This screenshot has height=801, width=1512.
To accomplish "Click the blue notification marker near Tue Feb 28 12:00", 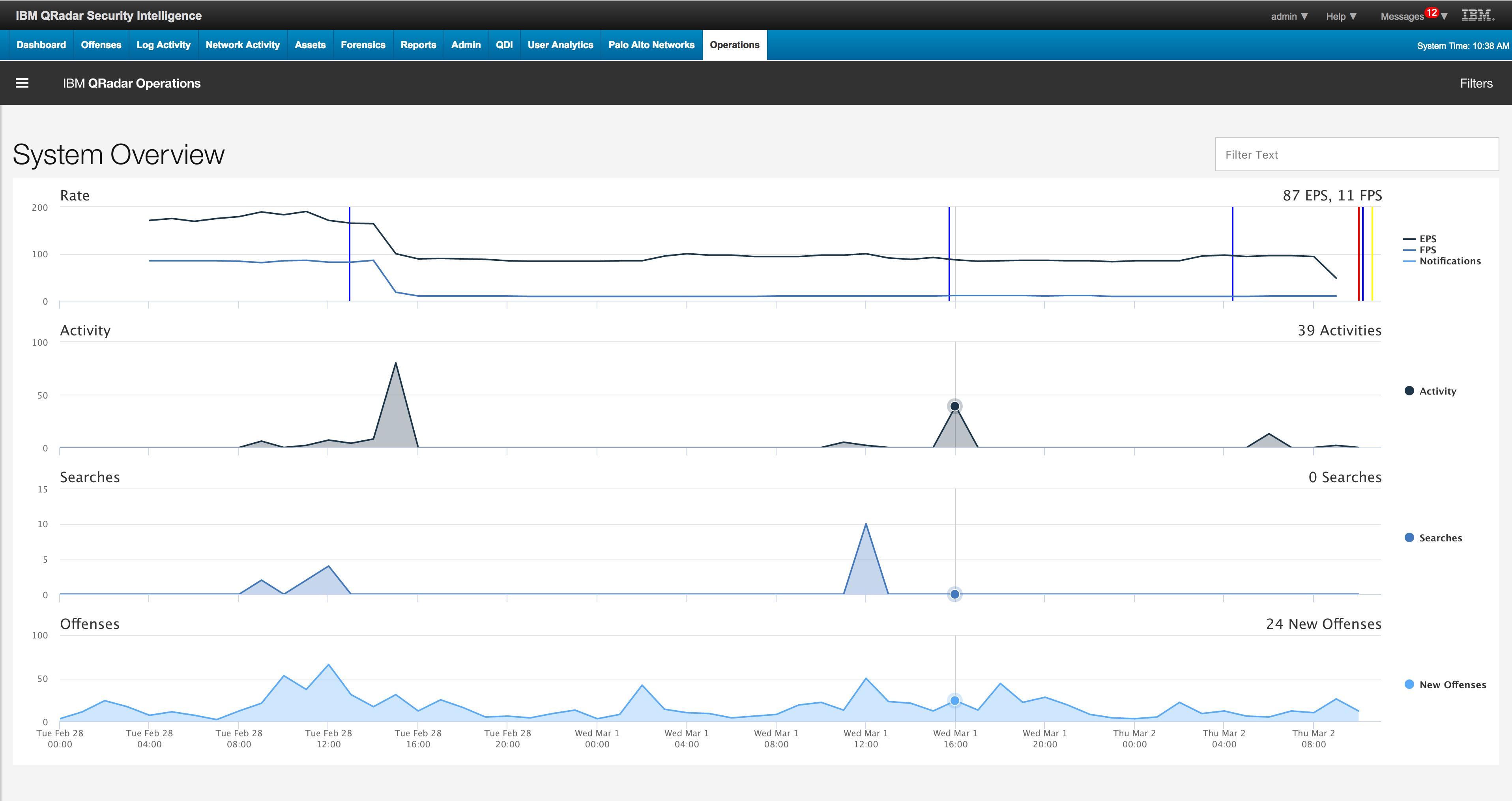I will pos(349,253).
